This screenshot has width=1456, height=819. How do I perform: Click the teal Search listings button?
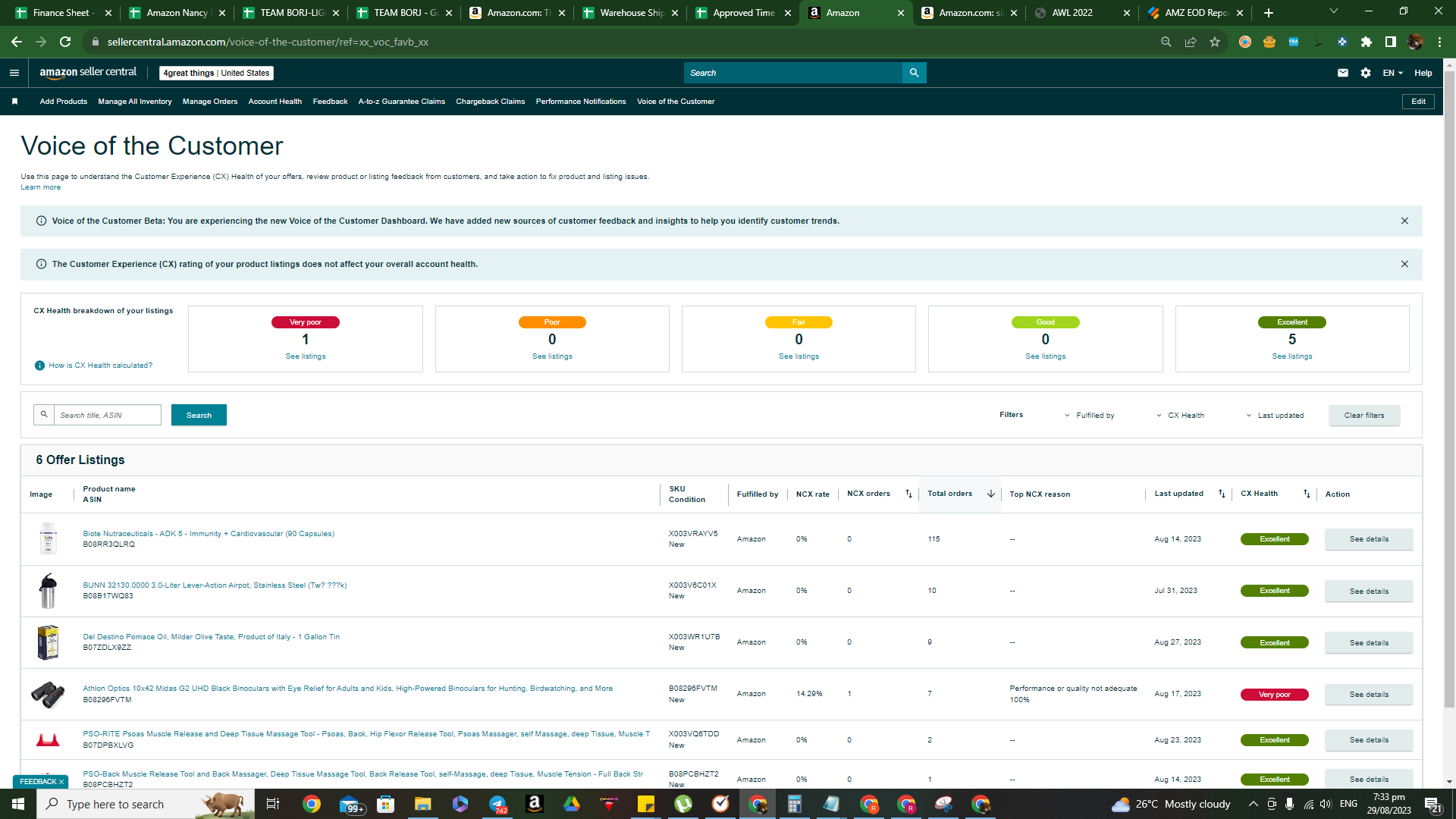[x=199, y=415]
